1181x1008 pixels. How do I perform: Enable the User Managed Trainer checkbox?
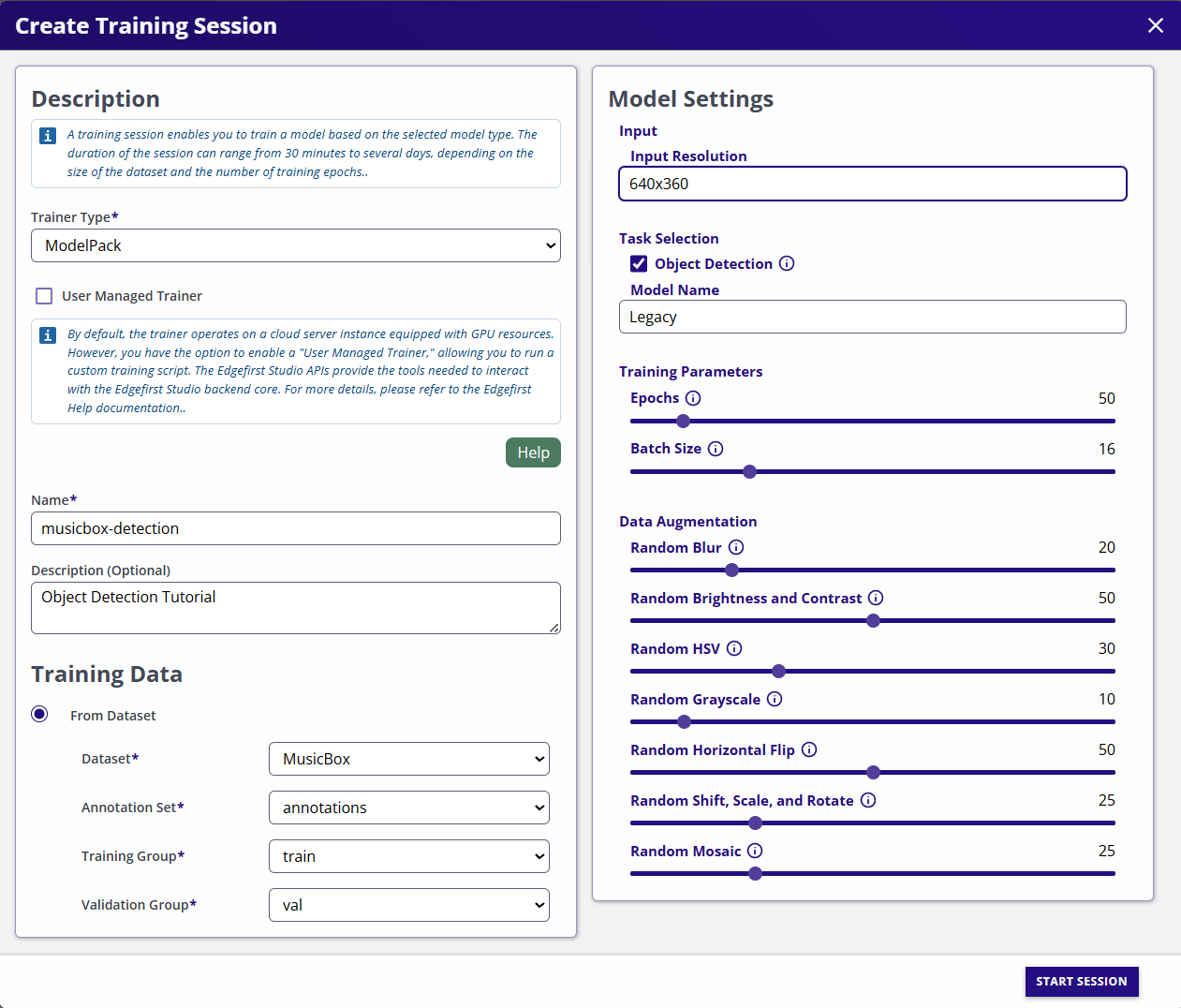click(44, 296)
